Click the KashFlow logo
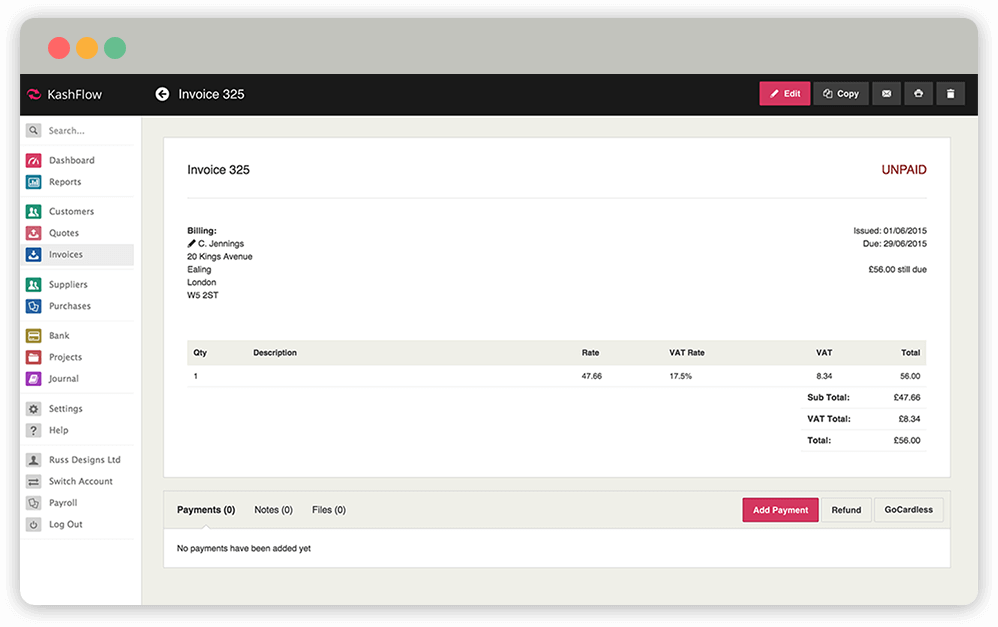 click(x=64, y=93)
